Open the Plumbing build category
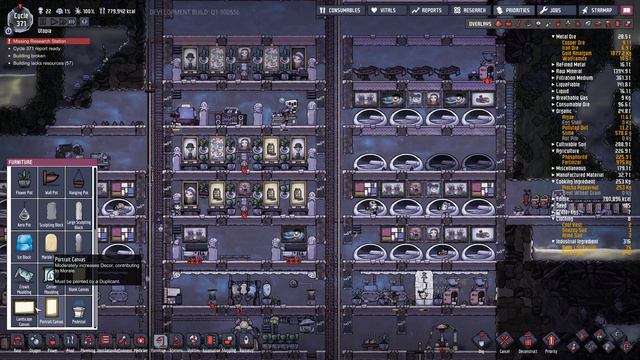The width and height of the screenshot is (640, 360). (x=88, y=342)
